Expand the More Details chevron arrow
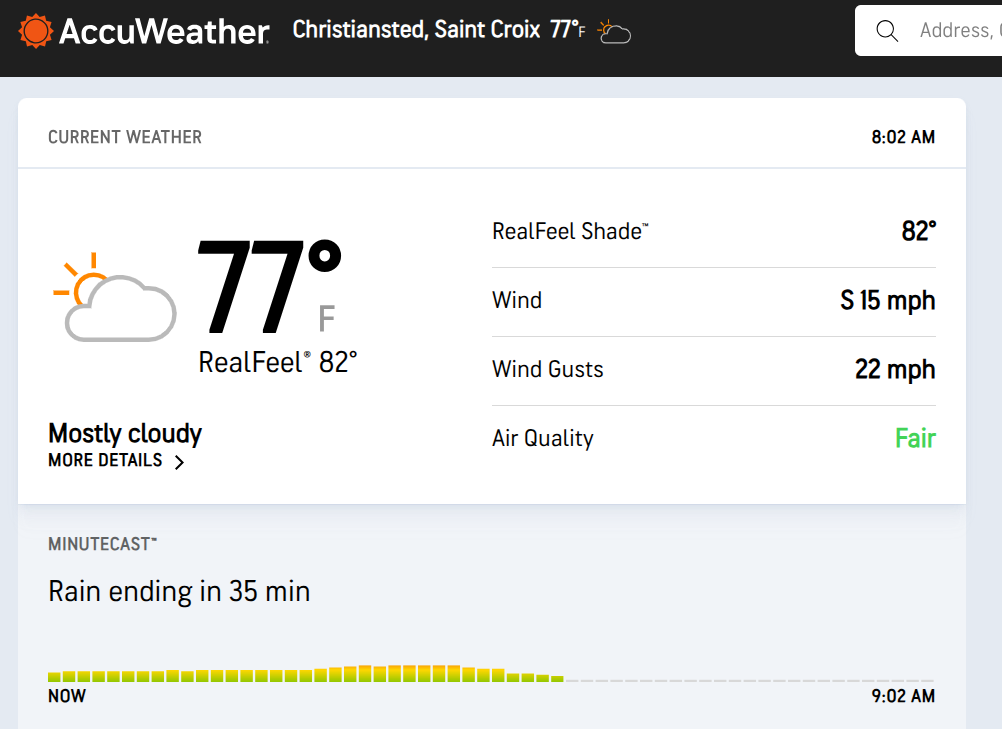 (x=179, y=462)
